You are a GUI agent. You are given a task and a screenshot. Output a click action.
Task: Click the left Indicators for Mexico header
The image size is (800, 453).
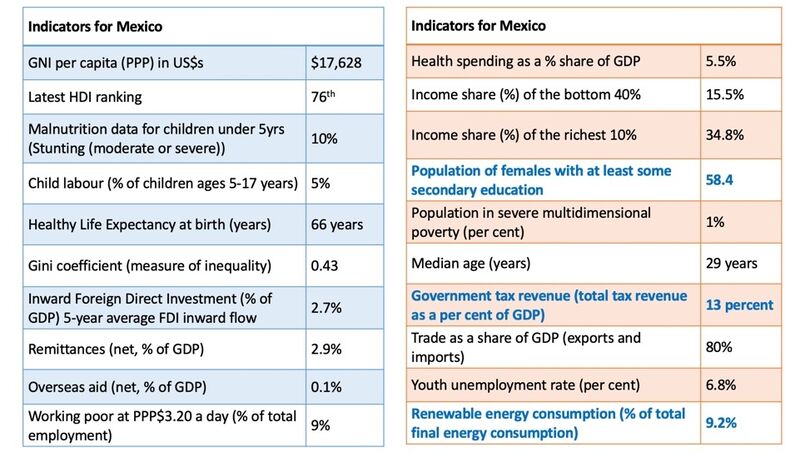95,27
